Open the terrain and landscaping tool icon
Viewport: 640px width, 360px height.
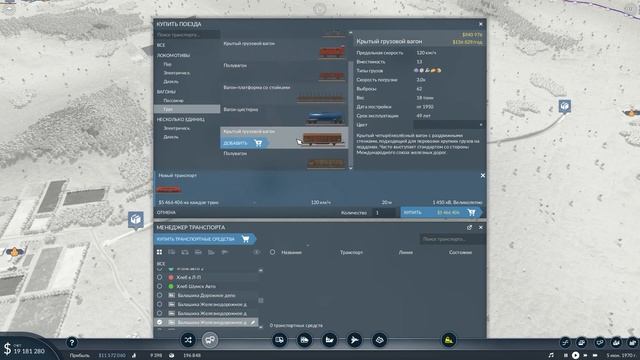tap(379, 340)
